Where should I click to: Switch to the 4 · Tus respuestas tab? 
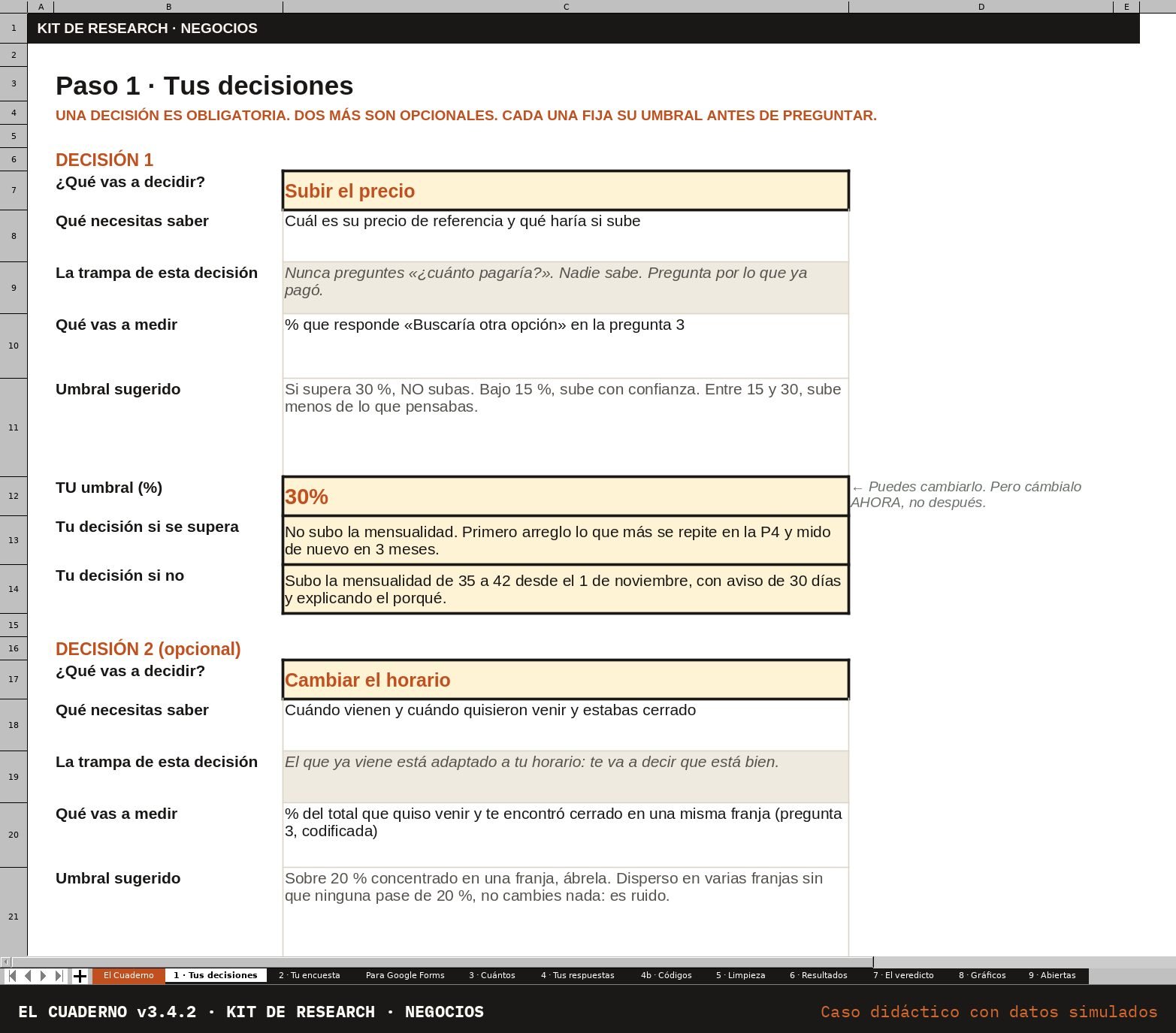tap(578, 976)
